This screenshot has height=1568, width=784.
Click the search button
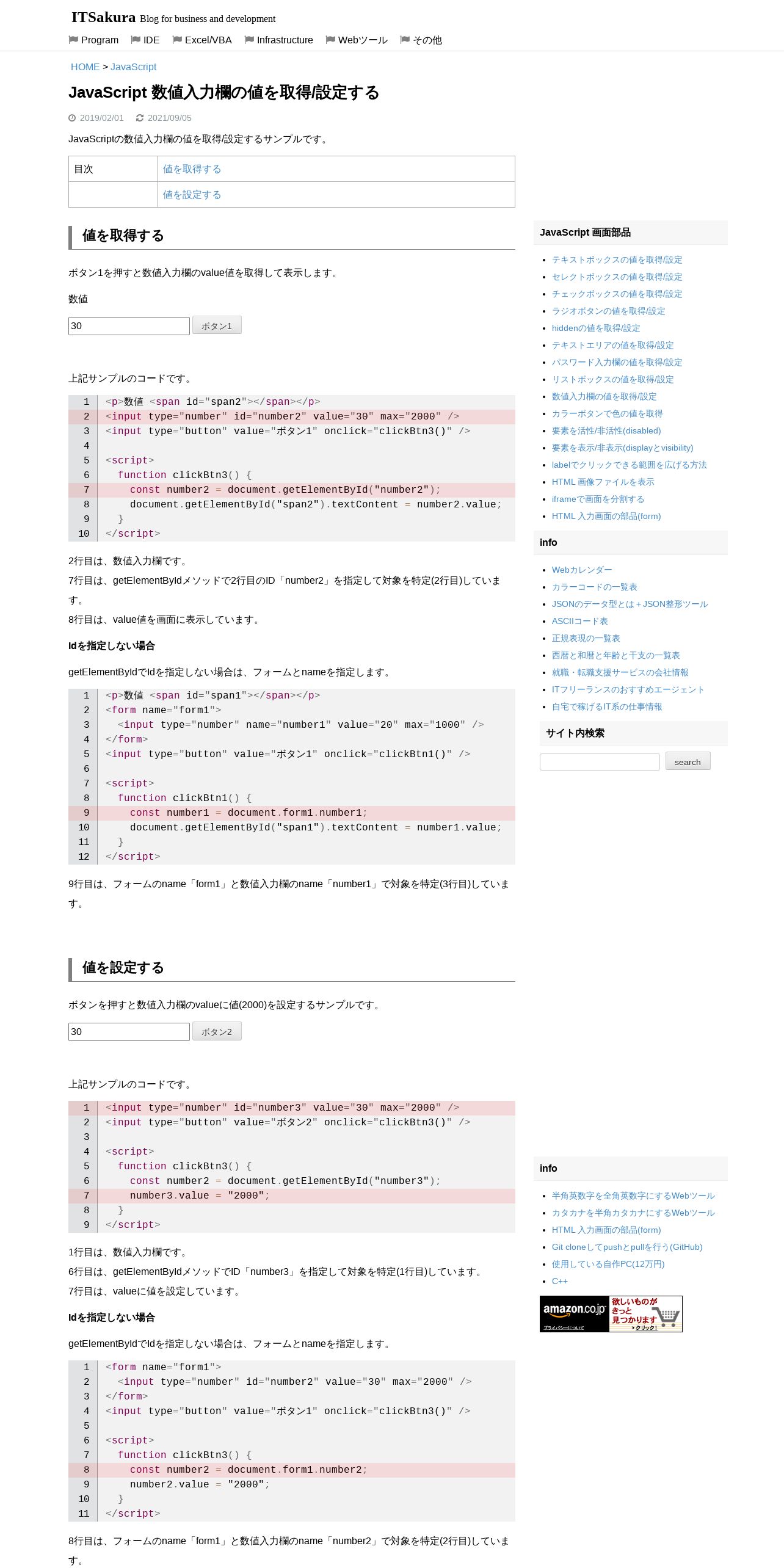click(x=688, y=761)
